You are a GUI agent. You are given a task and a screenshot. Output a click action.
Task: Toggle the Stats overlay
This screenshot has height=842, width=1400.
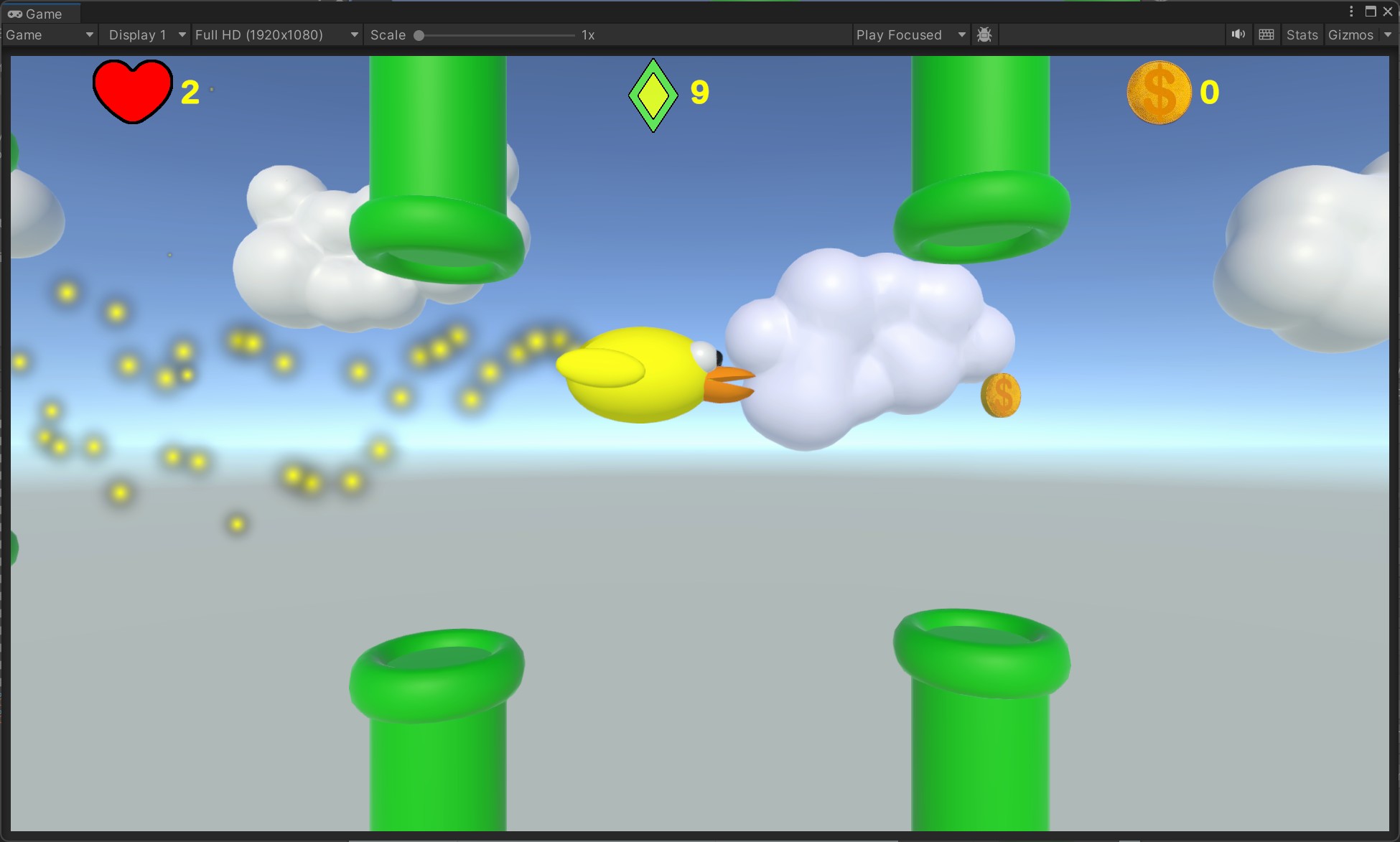tap(1302, 34)
